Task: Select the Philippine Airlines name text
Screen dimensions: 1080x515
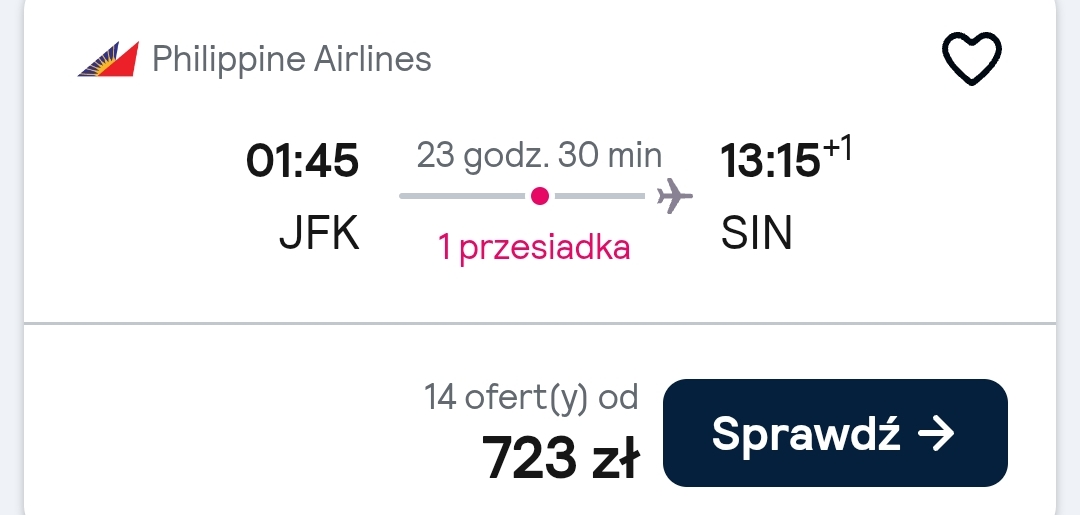Action: coord(291,59)
